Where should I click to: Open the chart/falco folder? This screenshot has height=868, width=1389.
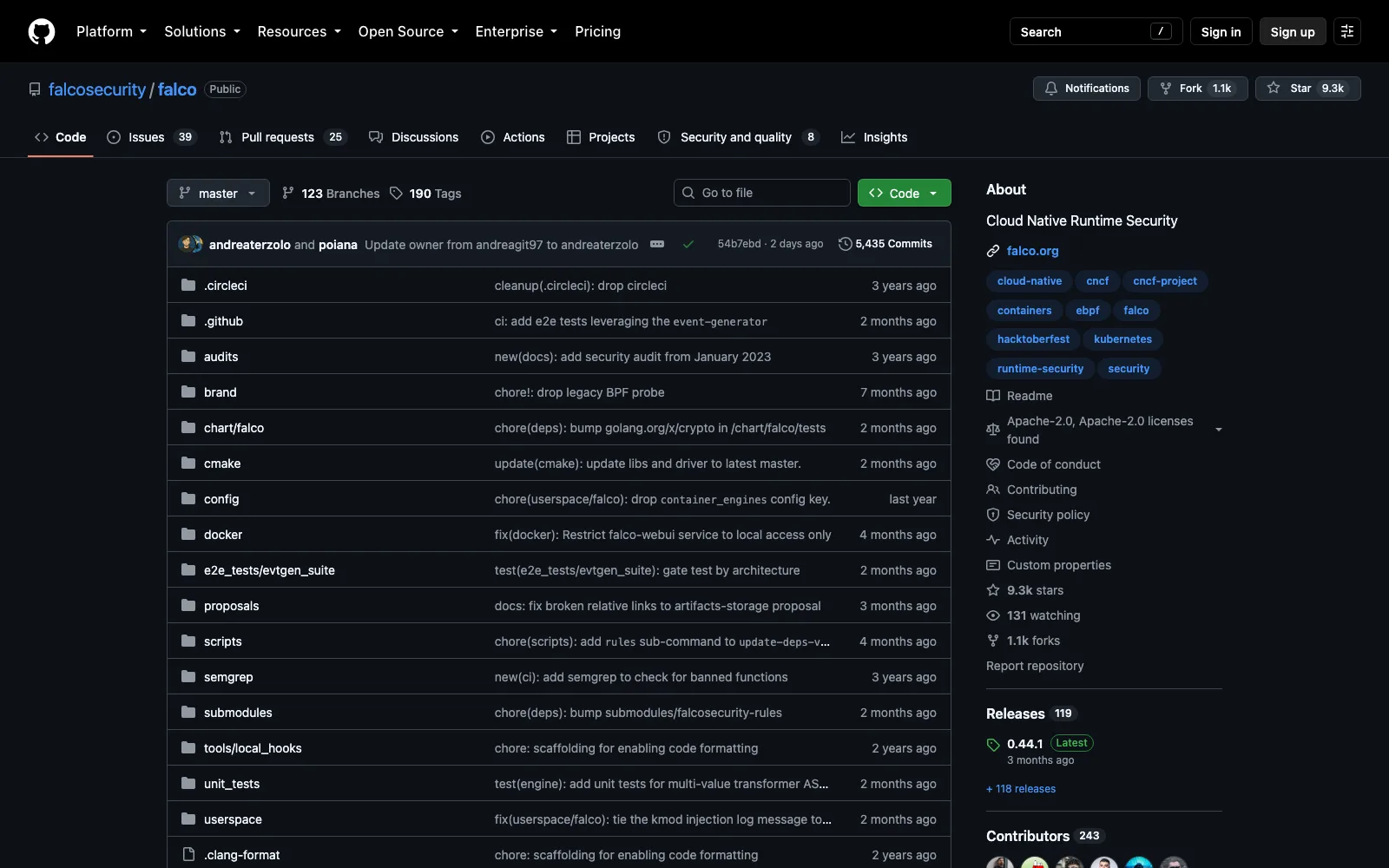pyautogui.click(x=234, y=427)
